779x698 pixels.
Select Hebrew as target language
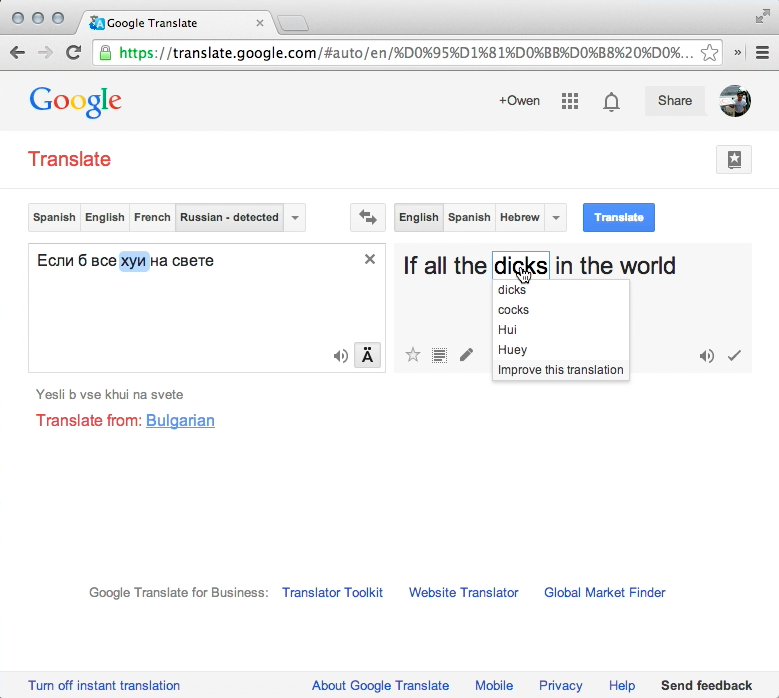click(x=520, y=217)
